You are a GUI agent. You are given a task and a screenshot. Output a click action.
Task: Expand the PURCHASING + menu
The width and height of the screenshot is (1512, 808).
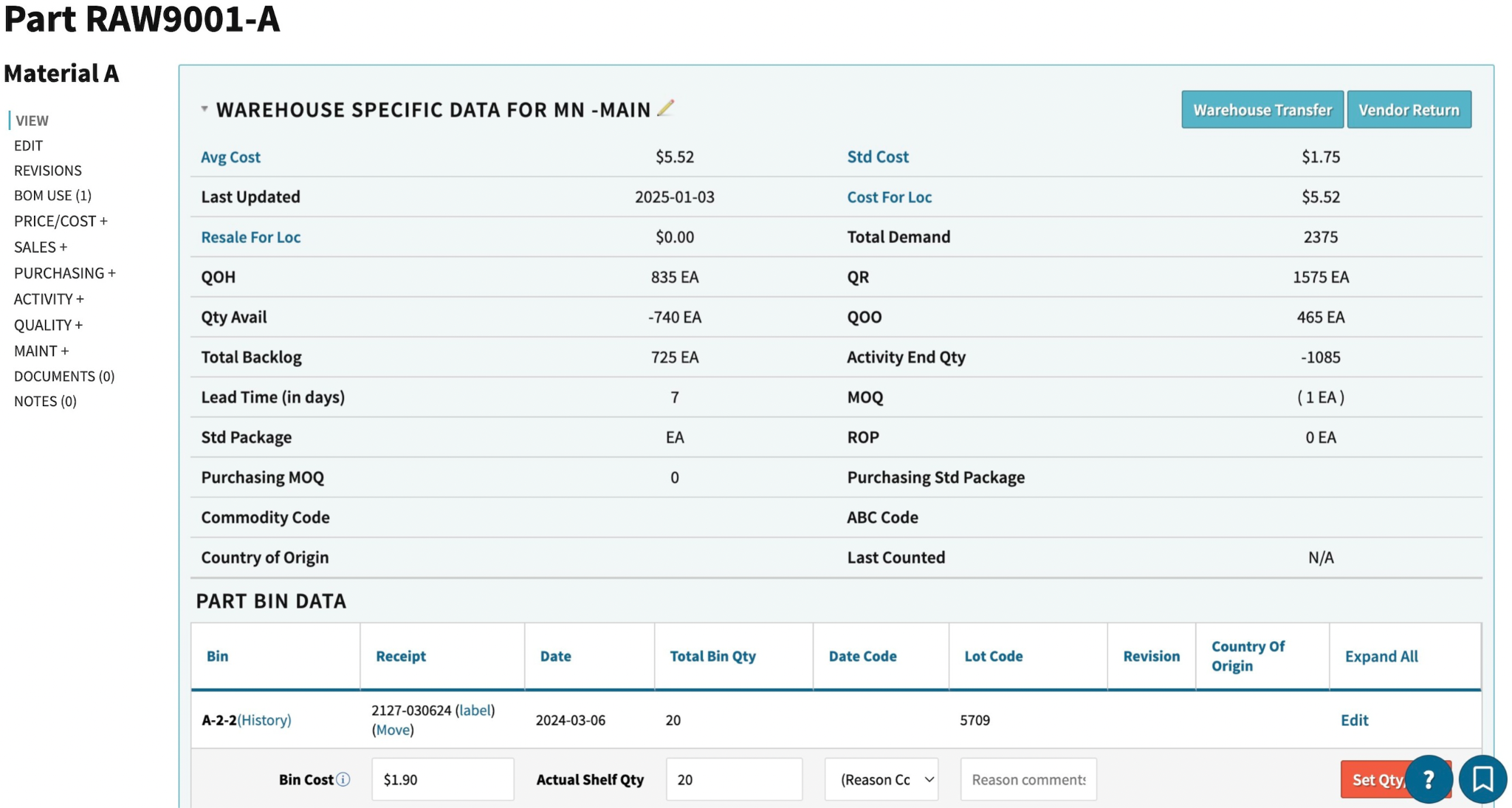click(64, 273)
